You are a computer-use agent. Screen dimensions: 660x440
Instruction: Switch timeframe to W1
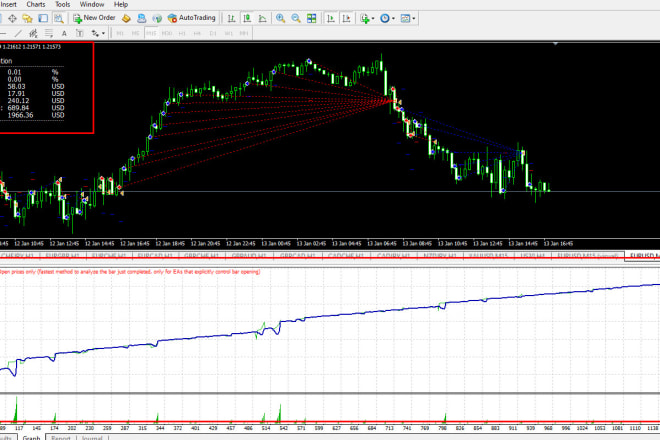(229, 33)
